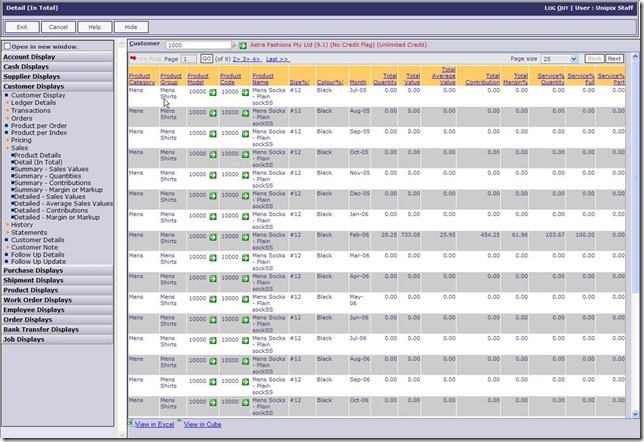Image resolution: width=644 pixels, height=442 pixels.
Task: Open the View in Cube link
Action: [x=202, y=425]
